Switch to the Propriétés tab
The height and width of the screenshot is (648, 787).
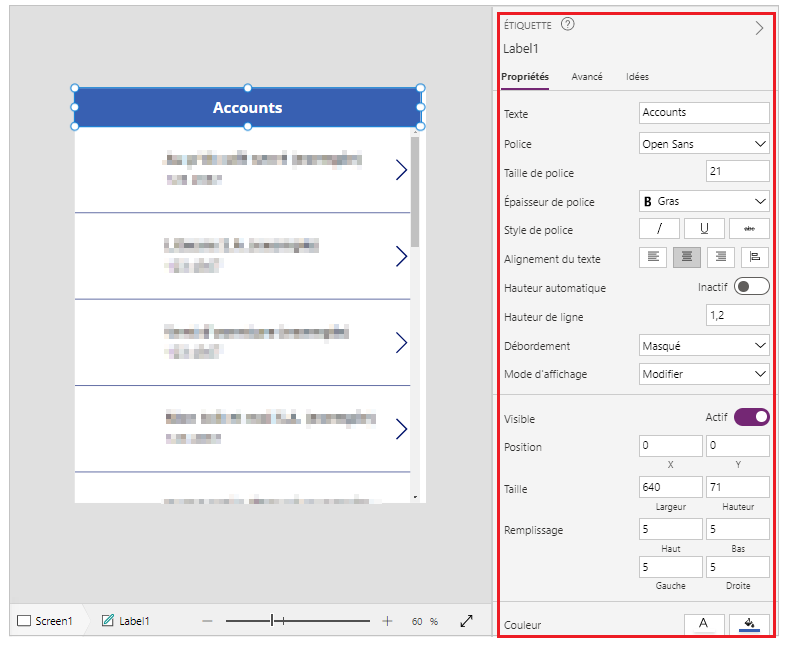pos(524,77)
